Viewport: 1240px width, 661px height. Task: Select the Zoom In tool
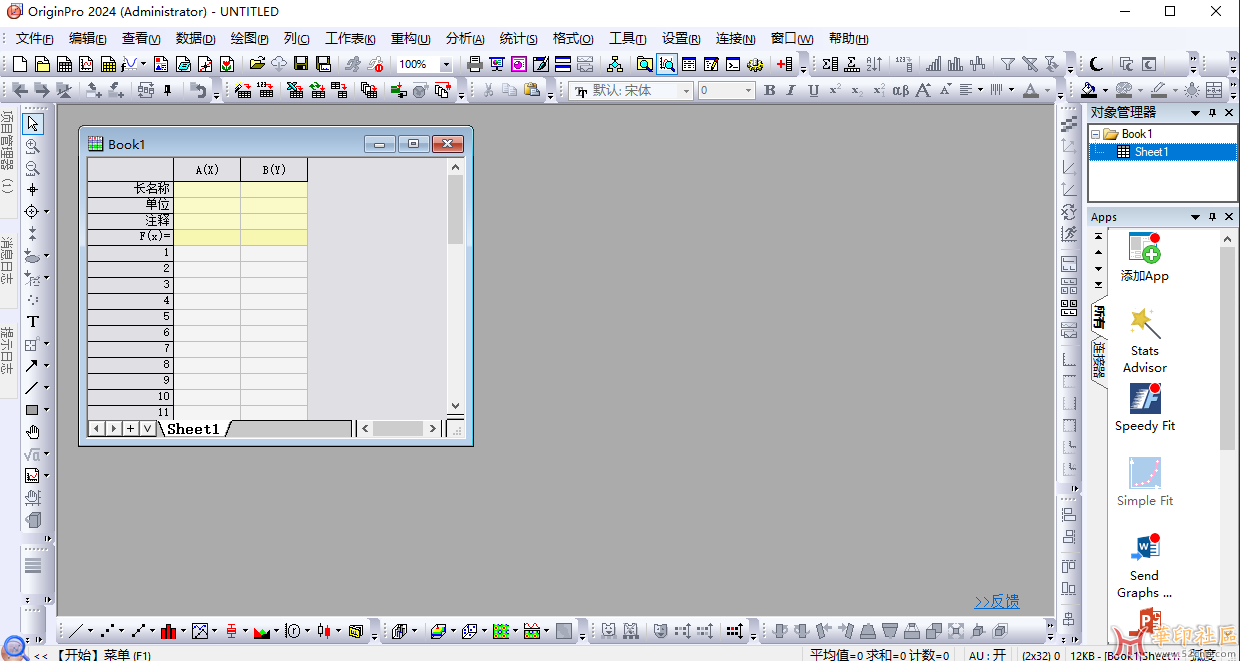(x=33, y=146)
